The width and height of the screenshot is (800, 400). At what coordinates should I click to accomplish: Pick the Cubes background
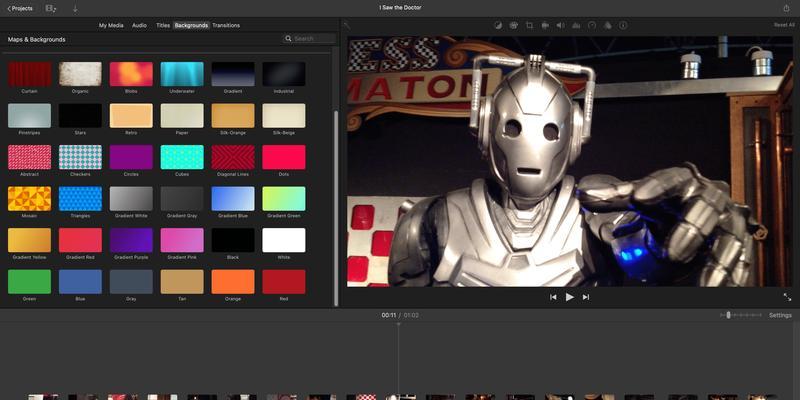(182, 157)
